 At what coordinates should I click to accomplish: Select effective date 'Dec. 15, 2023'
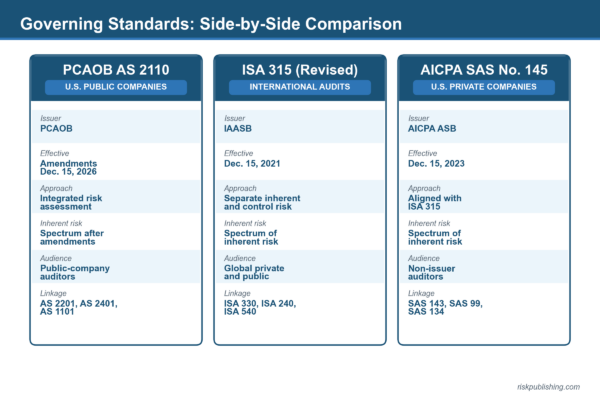coord(436,163)
